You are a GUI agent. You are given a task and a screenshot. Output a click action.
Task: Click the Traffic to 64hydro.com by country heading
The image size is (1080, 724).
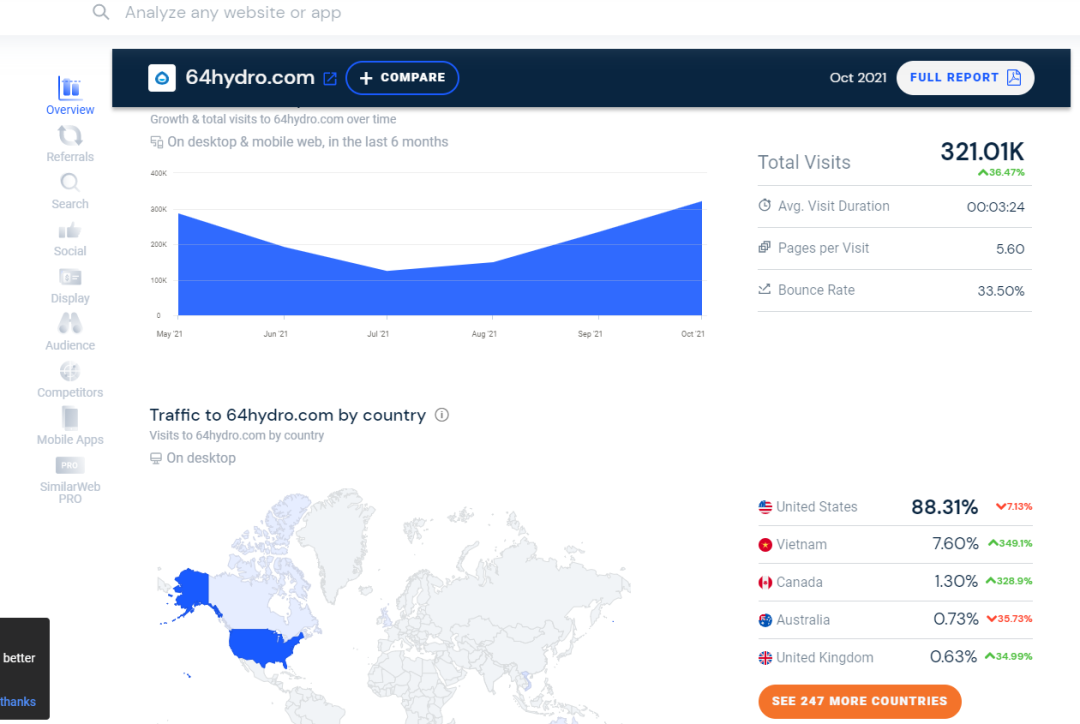[x=288, y=415]
